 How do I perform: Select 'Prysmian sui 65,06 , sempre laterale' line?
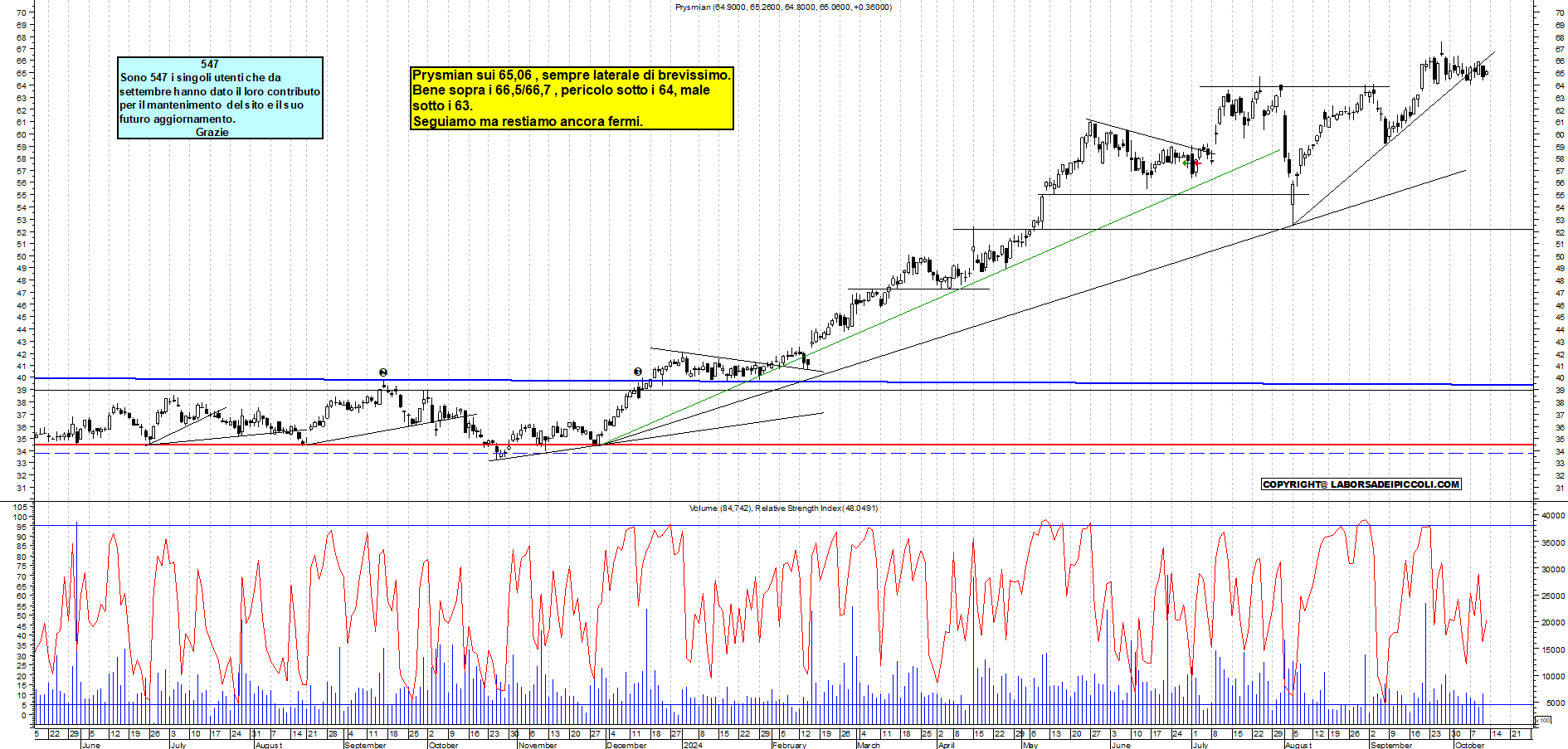[572, 75]
